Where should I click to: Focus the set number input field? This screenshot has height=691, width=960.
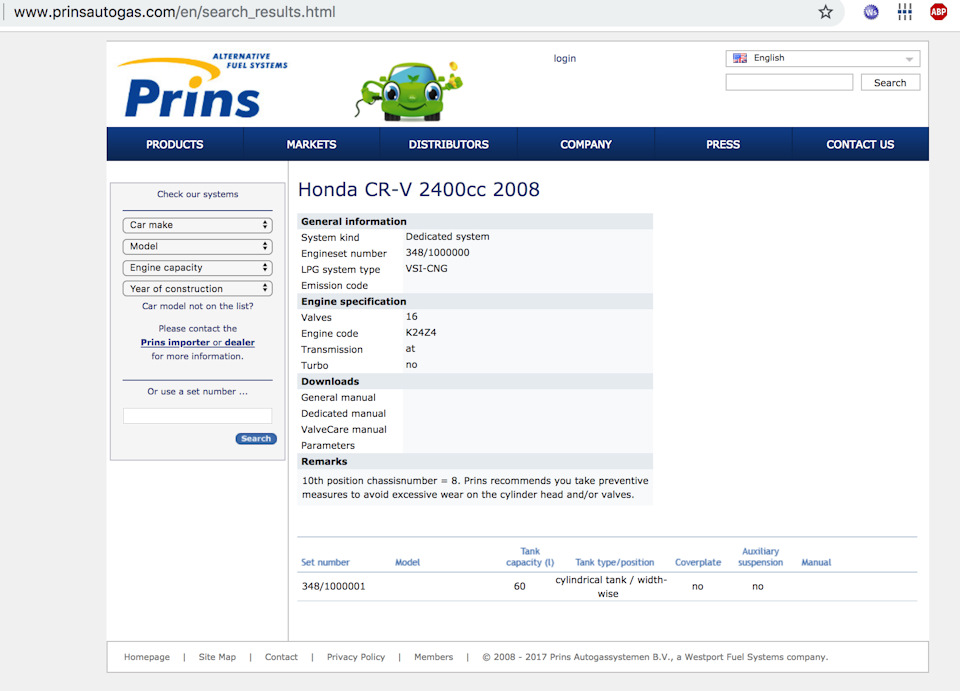pyautogui.click(x=197, y=416)
